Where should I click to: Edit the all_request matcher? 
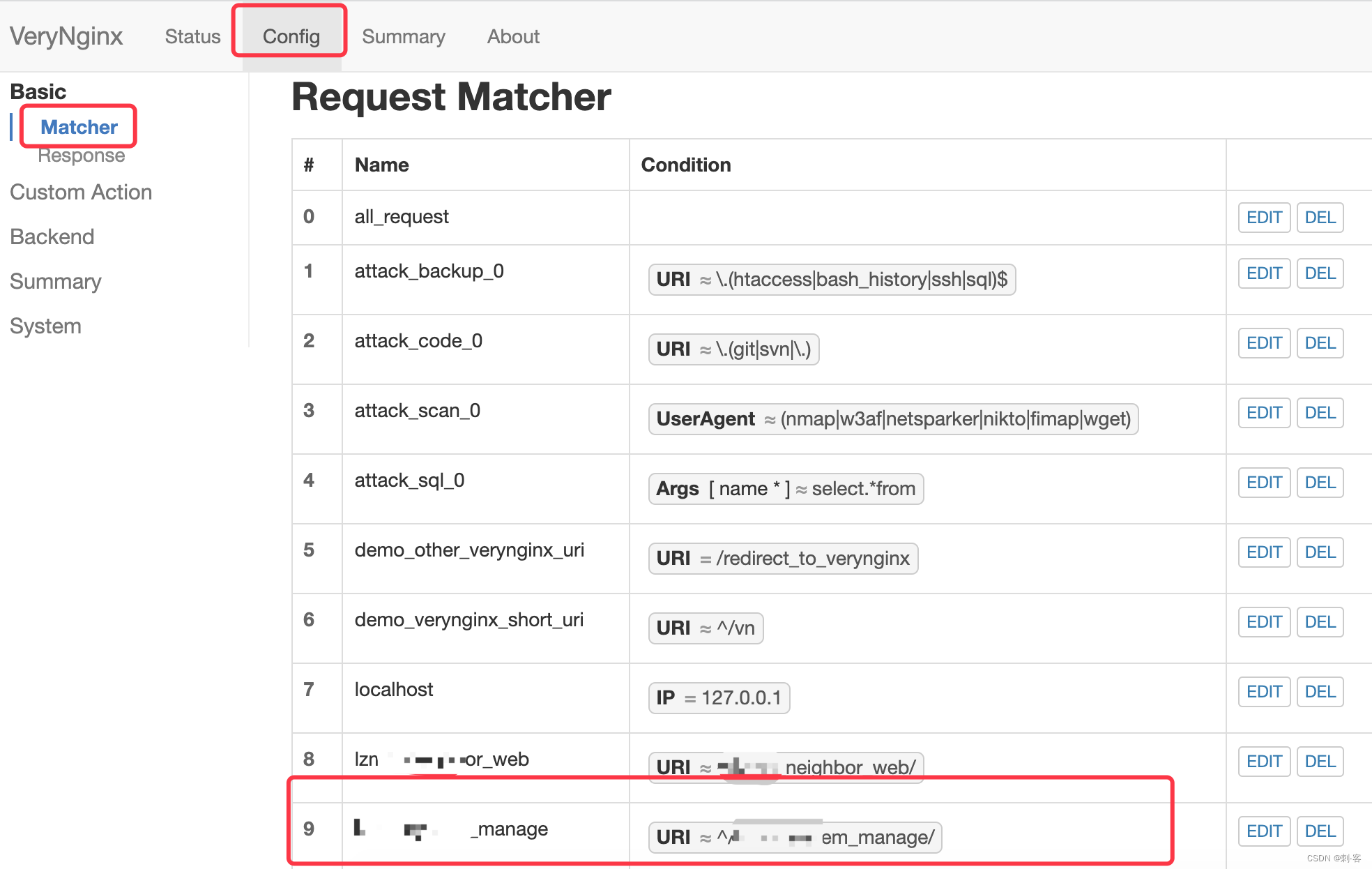[x=1264, y=218]
